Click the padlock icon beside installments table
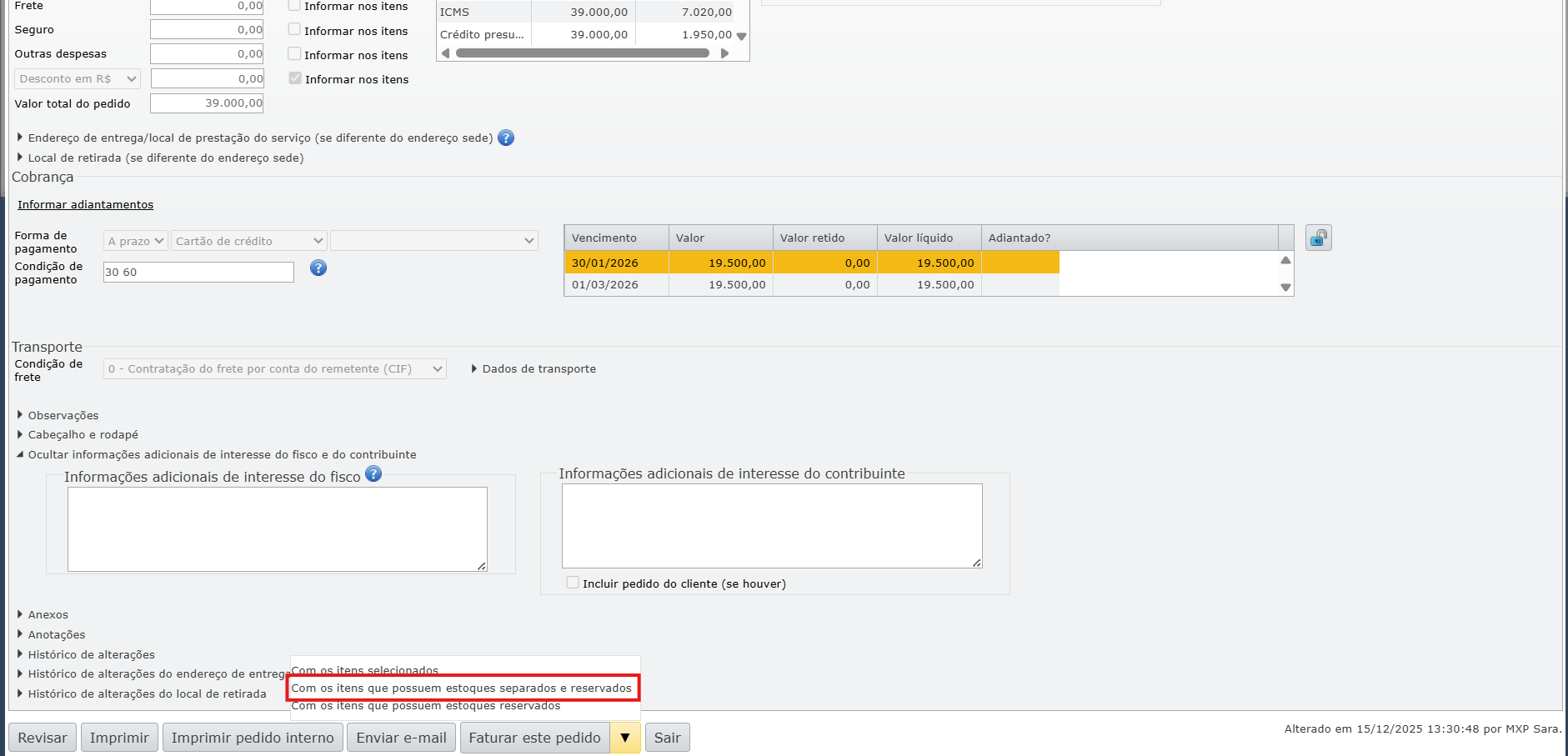This screenshot has height=756, width=1568. pyautogui.click(x=1318, y=238)
